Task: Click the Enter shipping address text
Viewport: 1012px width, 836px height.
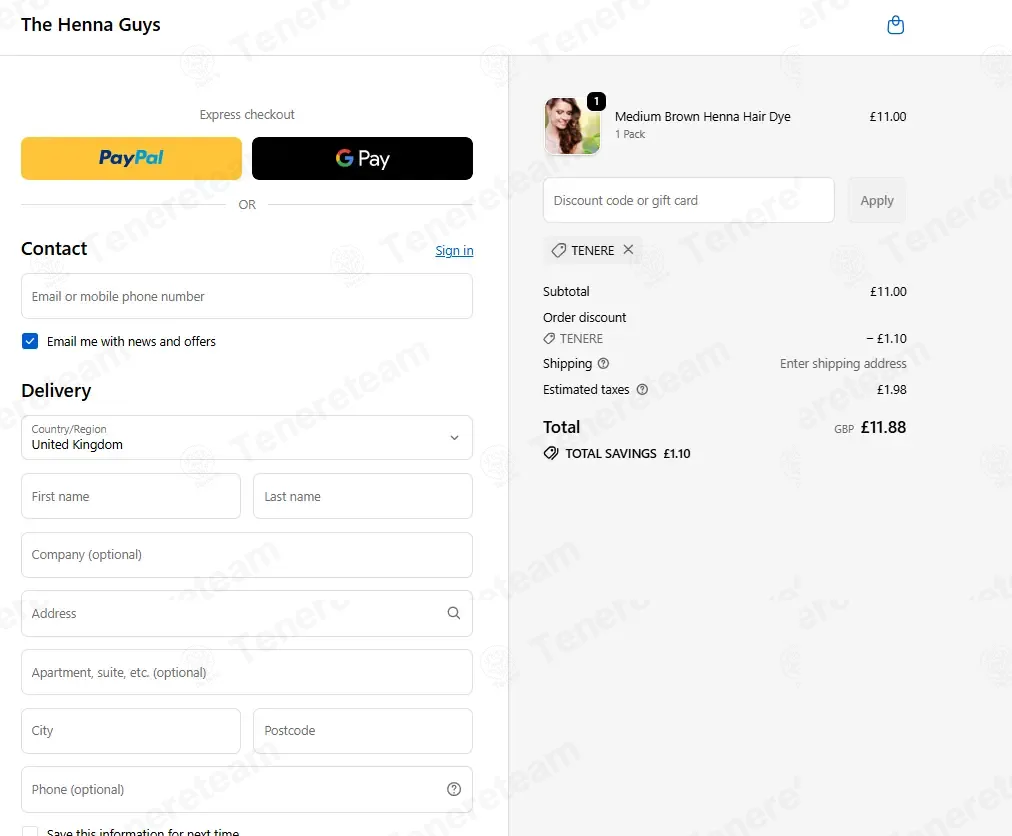Action: [843, 363]
